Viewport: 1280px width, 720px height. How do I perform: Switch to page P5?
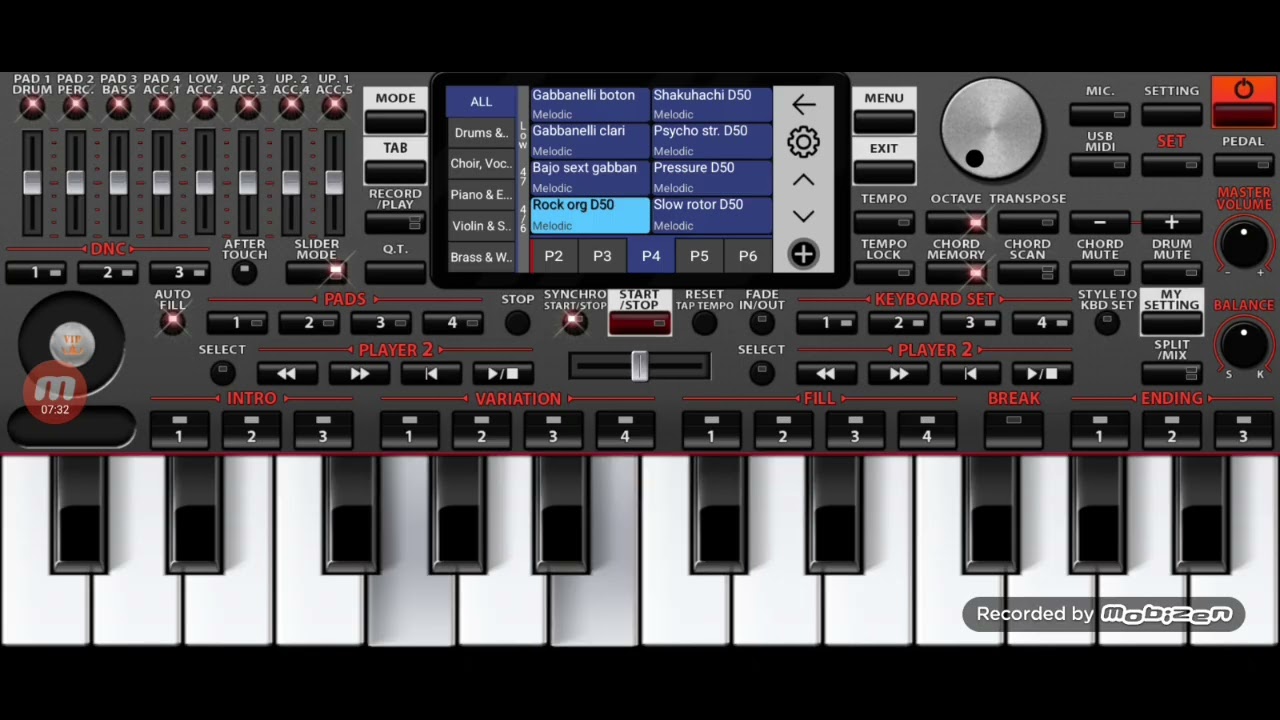(x=699, y=256)
